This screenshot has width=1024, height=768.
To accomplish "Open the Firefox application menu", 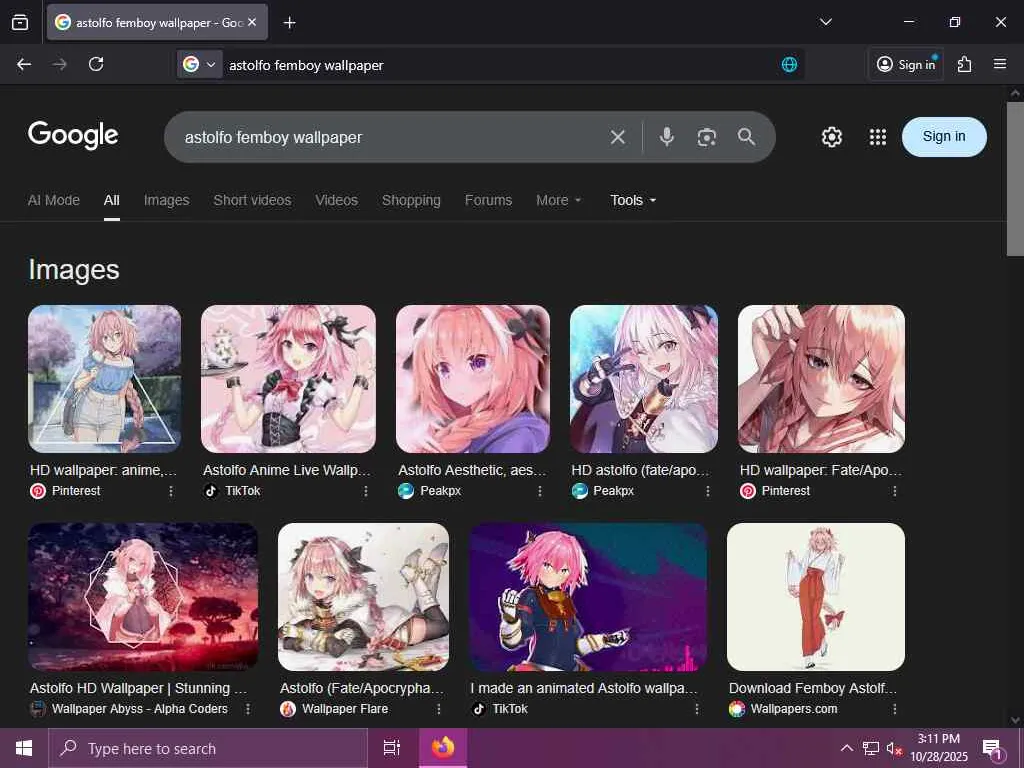I will [1000, 64].
